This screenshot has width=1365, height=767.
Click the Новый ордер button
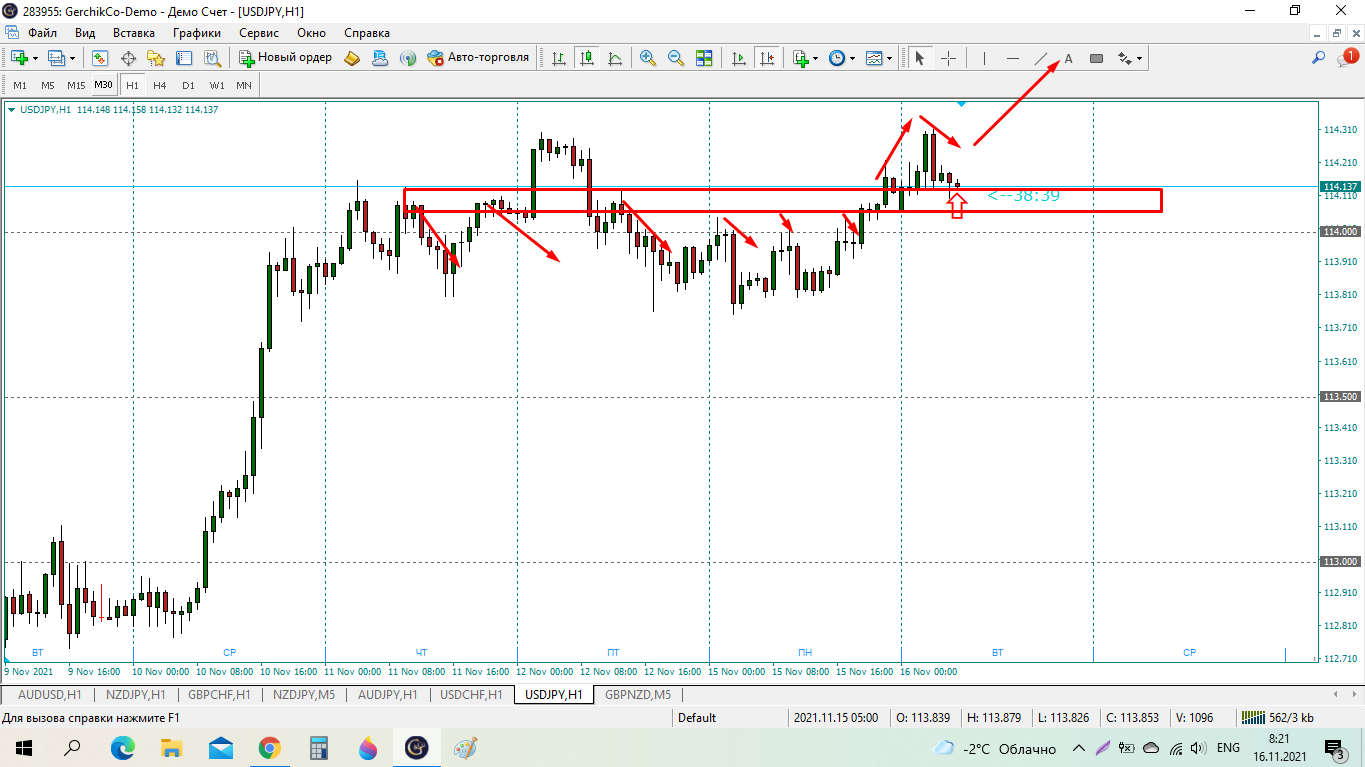pos(285,58)
